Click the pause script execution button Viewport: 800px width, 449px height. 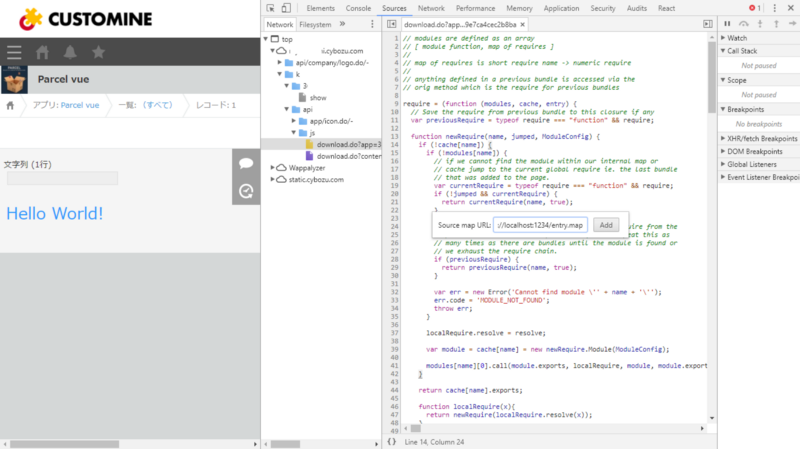tap(727, 23)
